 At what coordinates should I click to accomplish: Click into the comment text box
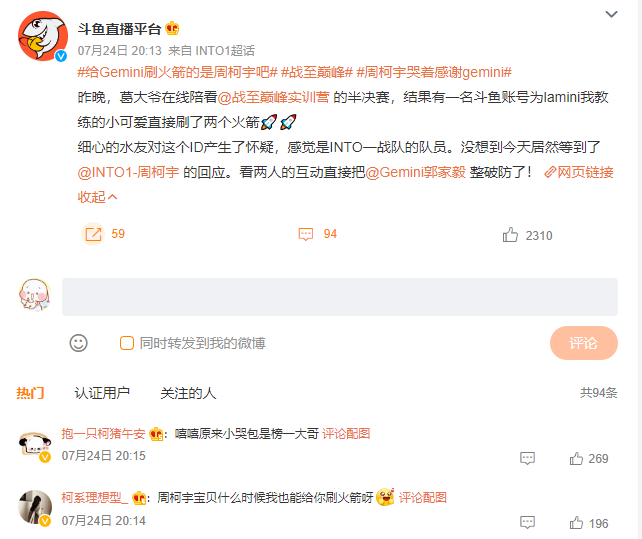click(x=339, y=297)
